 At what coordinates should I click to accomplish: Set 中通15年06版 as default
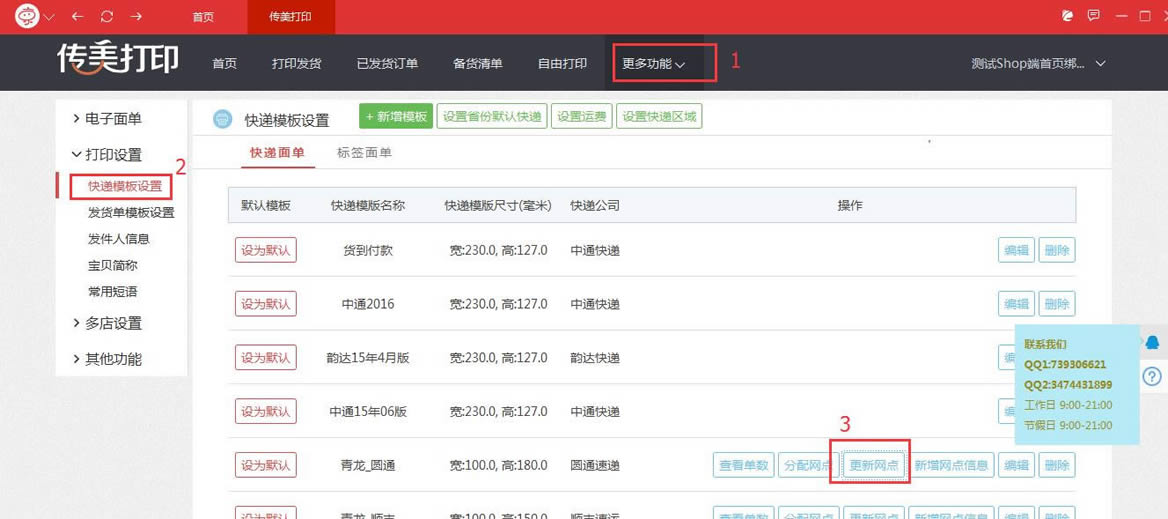coord(266,411)
